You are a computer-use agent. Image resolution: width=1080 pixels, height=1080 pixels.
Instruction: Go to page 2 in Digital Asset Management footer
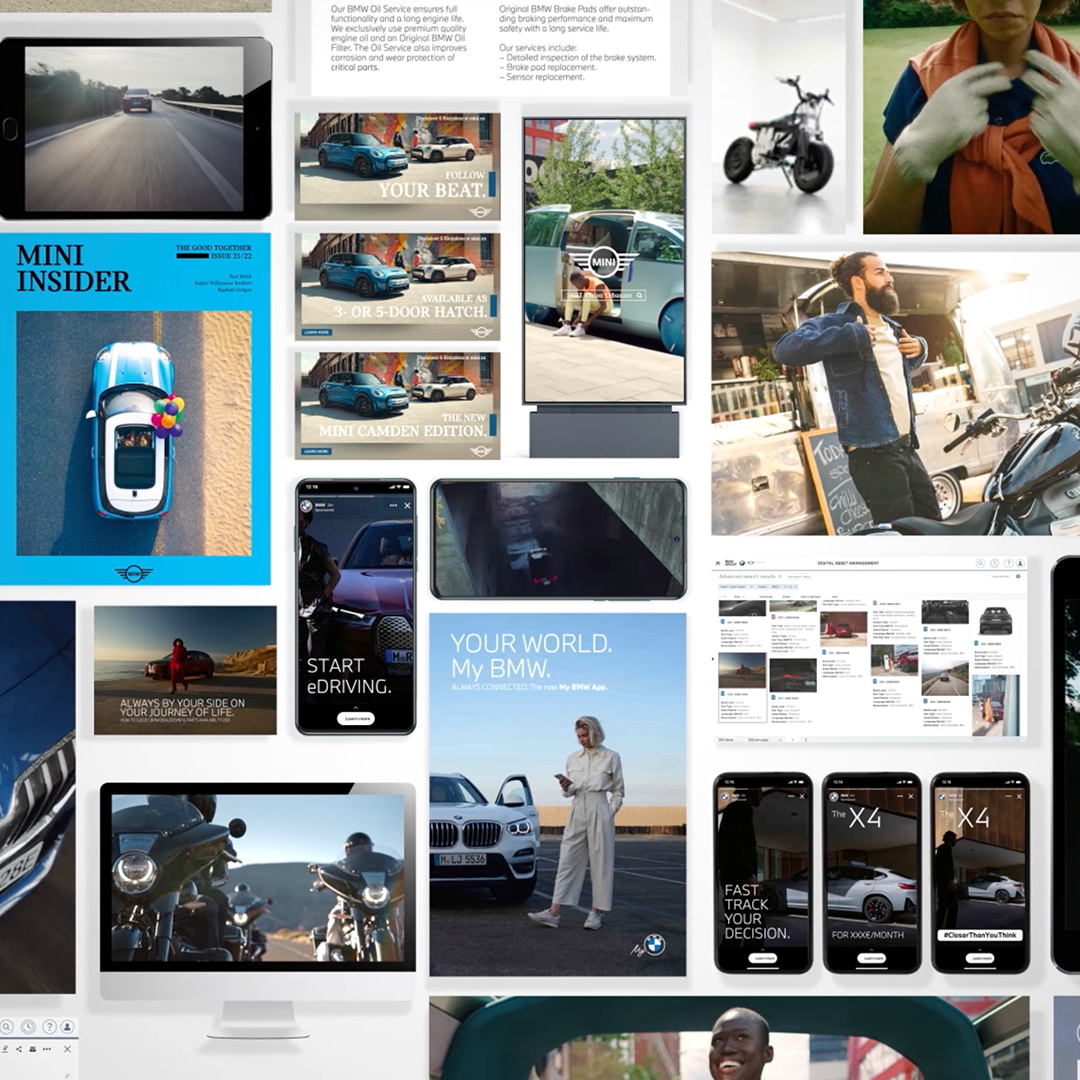(806, 740)
